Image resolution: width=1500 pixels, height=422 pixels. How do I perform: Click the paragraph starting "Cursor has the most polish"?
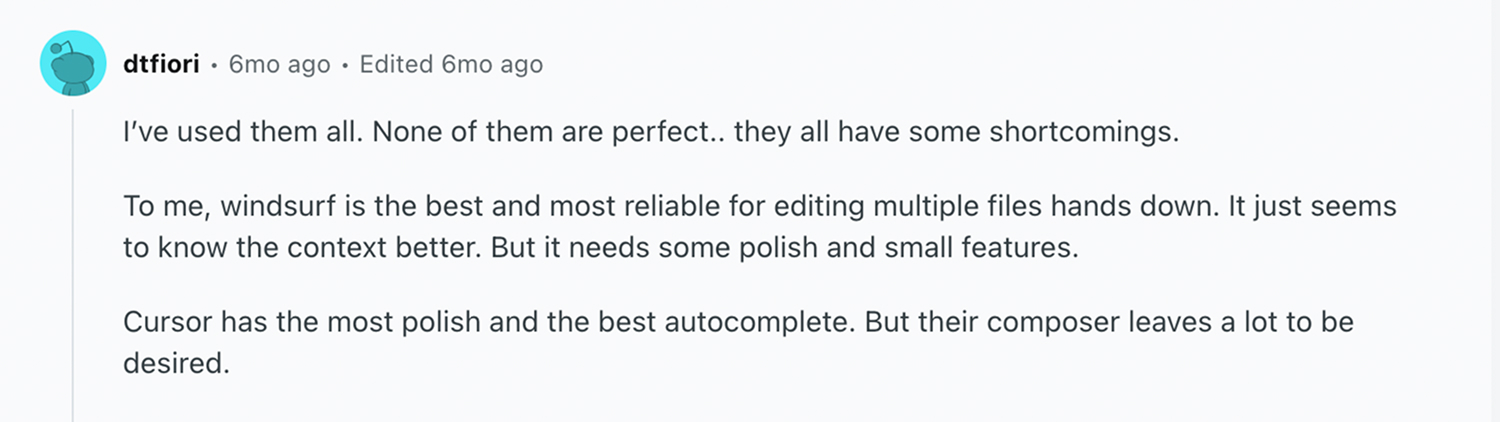point(738,342)
